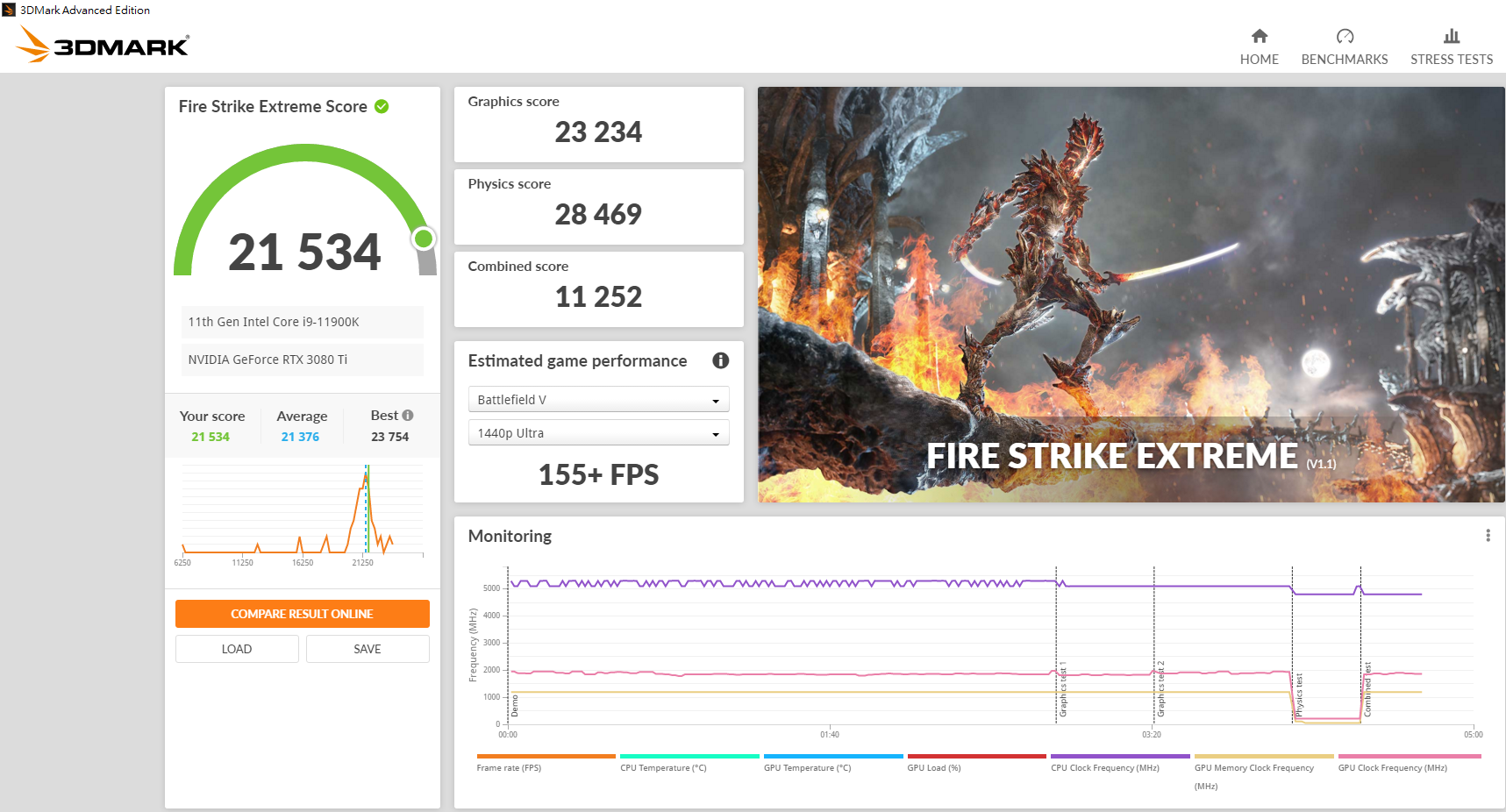Open the 1440p Ultra resolution dropdown

tap(598, 433)
